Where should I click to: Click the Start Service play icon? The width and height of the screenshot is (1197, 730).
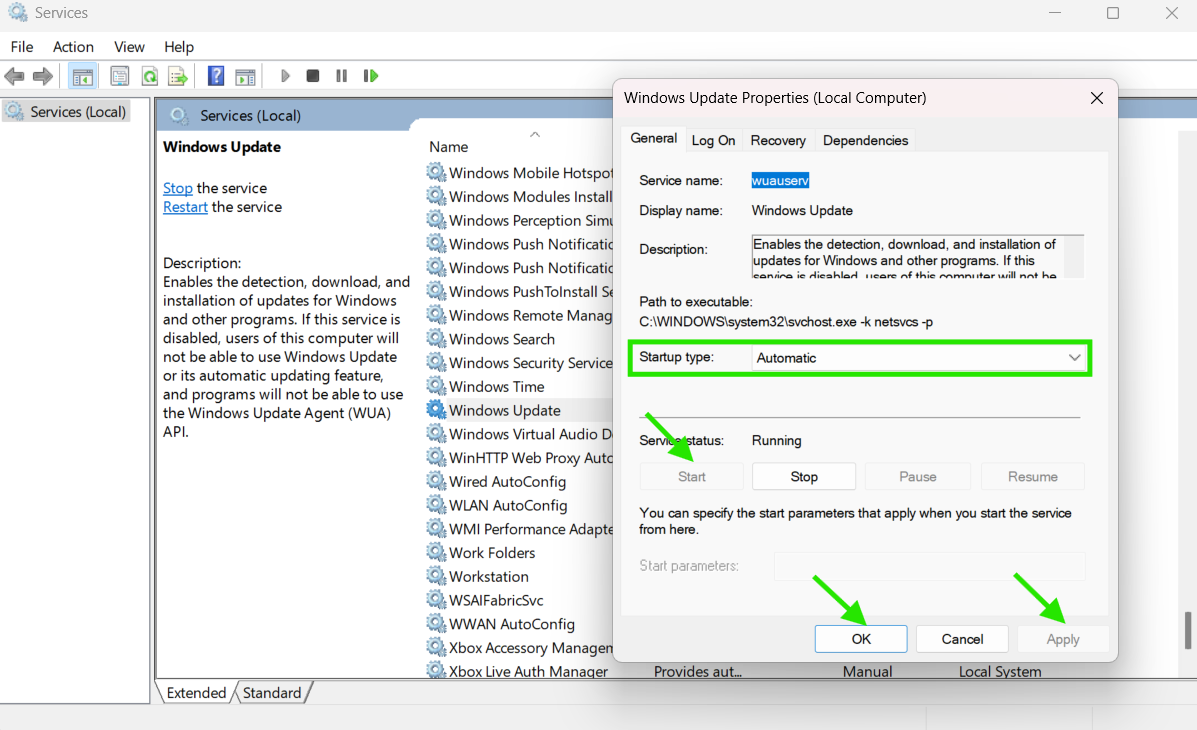click(285, 76)
